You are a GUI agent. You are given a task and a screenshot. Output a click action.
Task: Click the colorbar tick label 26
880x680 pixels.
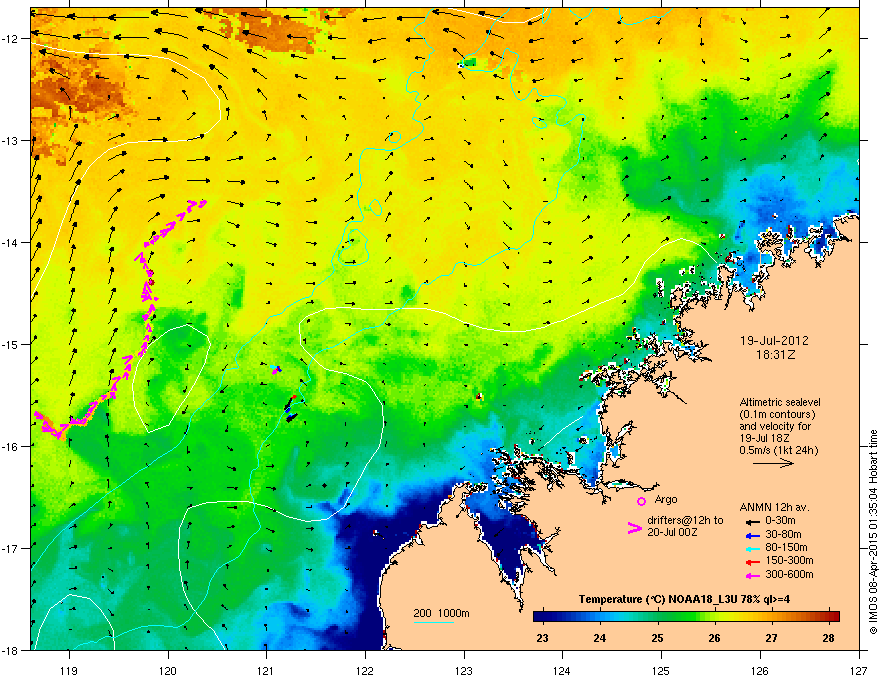point(714,637)
